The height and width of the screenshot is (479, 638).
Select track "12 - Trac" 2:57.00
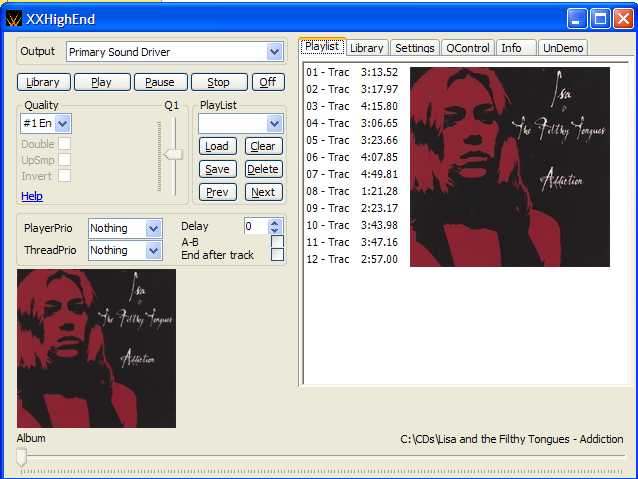click(352, 259)
